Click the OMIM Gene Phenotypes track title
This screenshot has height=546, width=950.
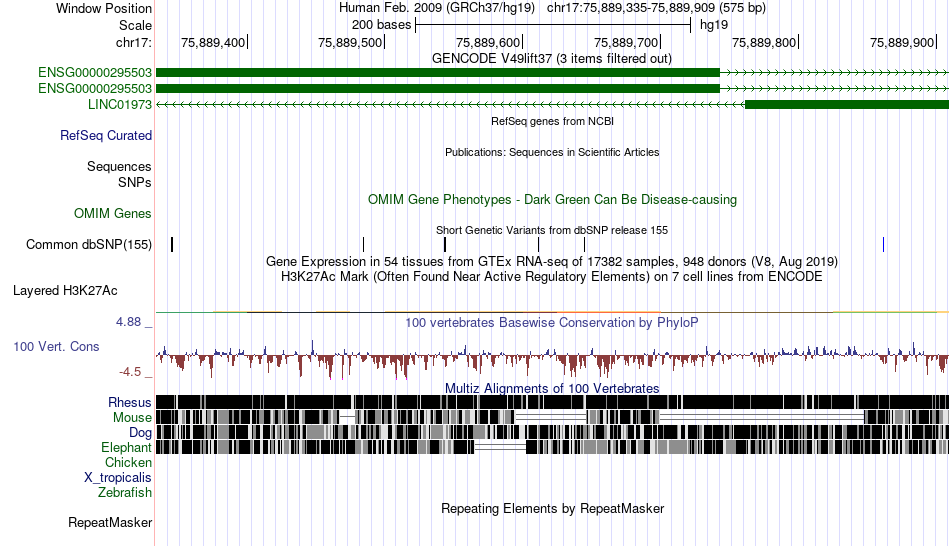[553, 199]
